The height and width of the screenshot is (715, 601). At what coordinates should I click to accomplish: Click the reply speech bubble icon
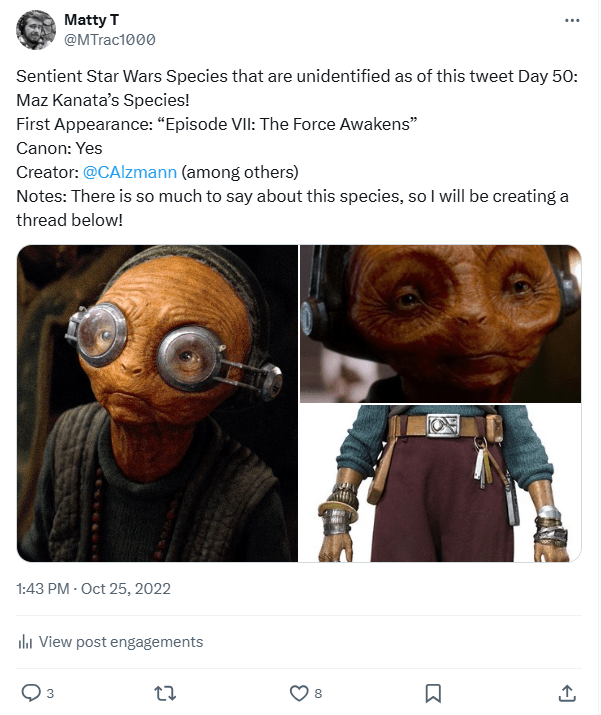31,693
